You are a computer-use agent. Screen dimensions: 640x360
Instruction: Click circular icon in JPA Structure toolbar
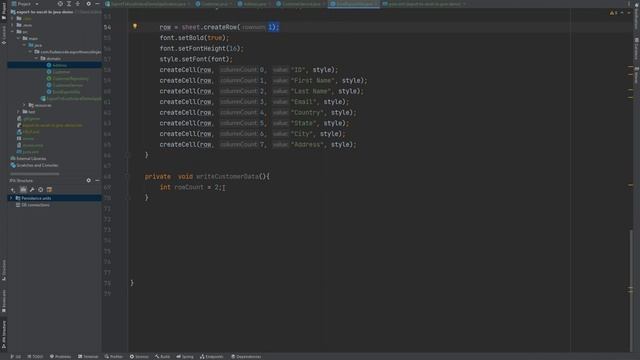click(40, 190)
